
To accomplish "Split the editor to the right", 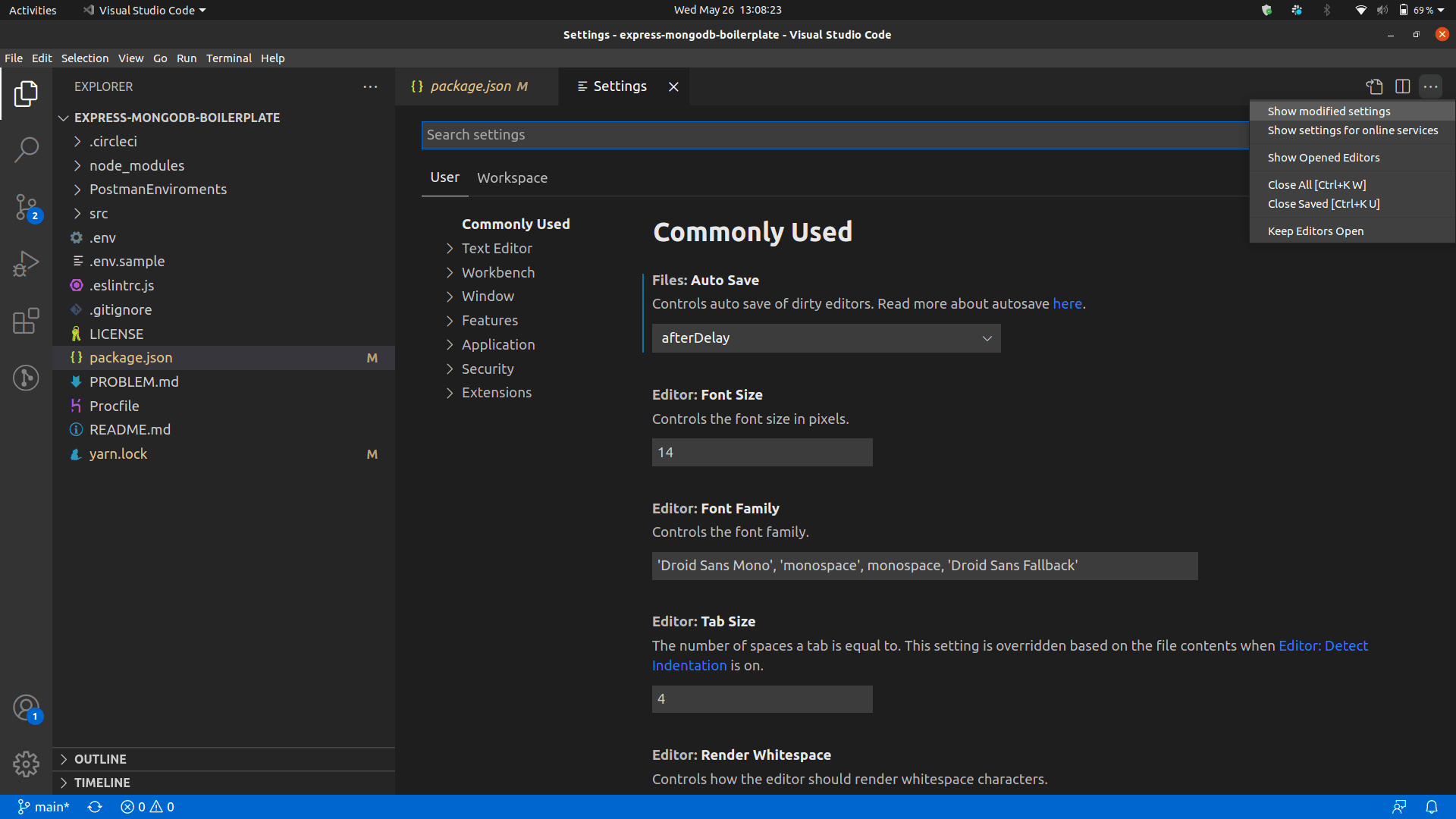I will 1402,86.
